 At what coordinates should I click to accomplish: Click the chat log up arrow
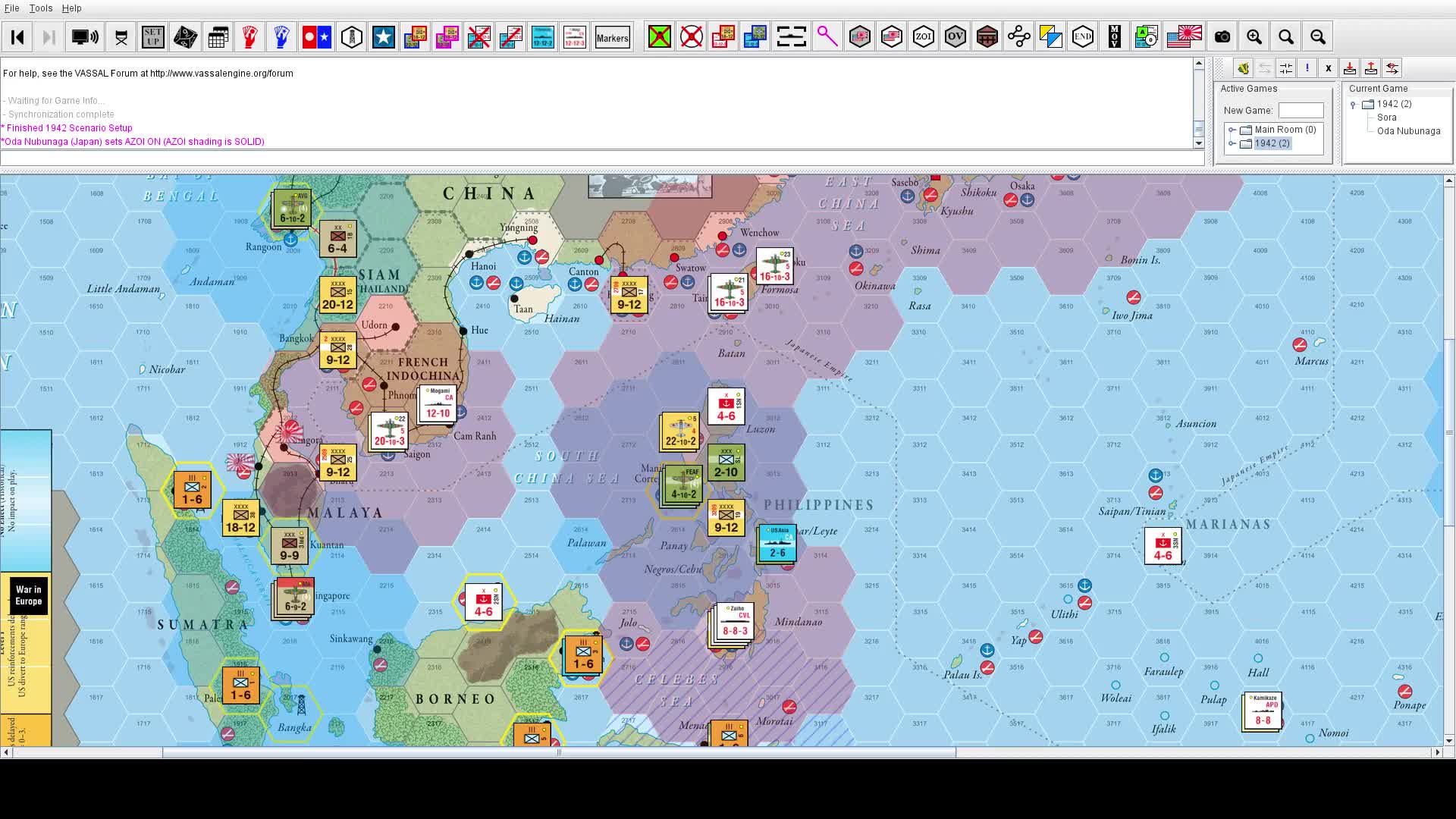coord(1199,64)
